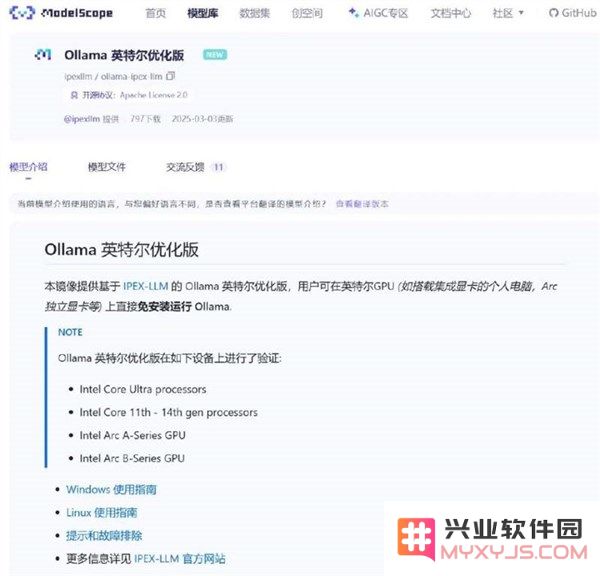Click the Apache License 2.0 label
Viewport: 600px width, 576px height.
153,95
